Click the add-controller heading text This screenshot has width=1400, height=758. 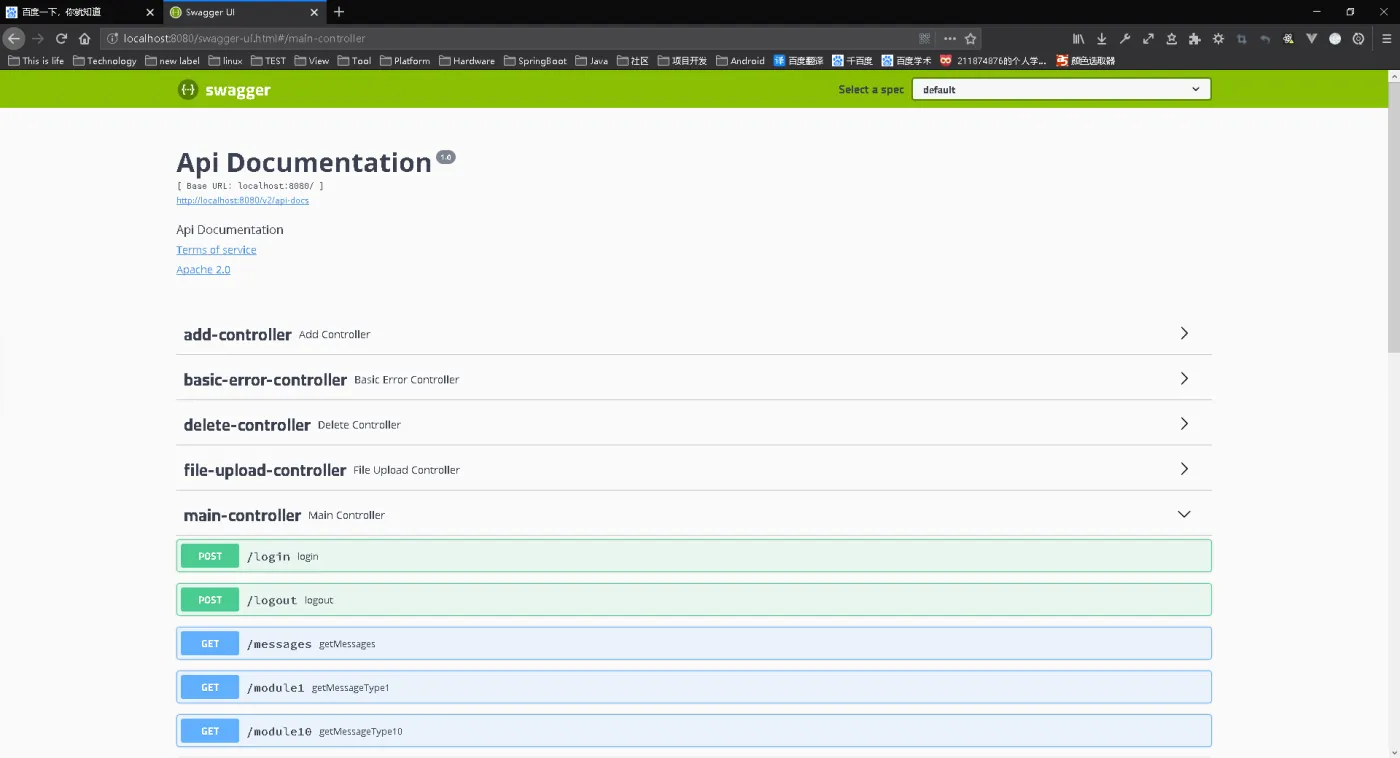[237, 334]
